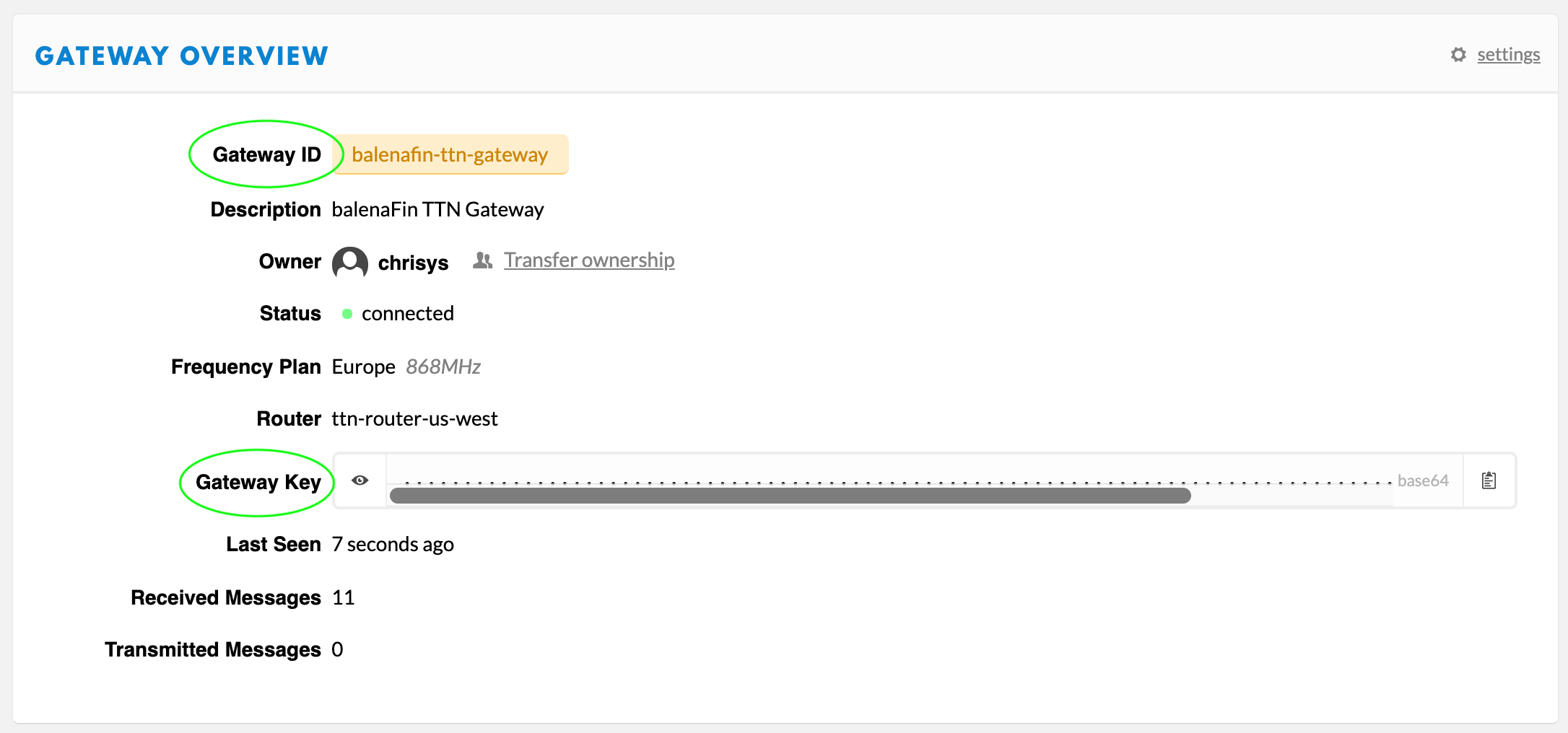1568x733 pixels.
Task: Select the 868MHz frequency text
Action: click(x=443, y=367)
